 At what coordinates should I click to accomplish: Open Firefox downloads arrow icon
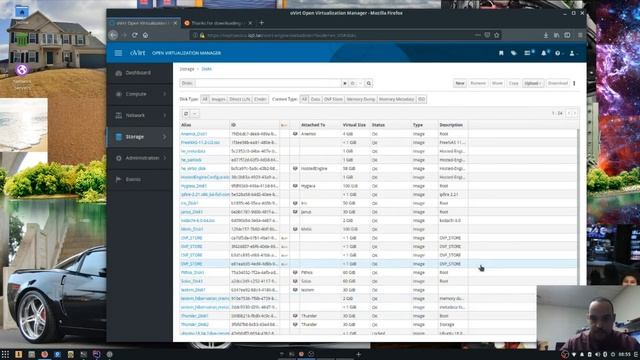tap(546, 36)
